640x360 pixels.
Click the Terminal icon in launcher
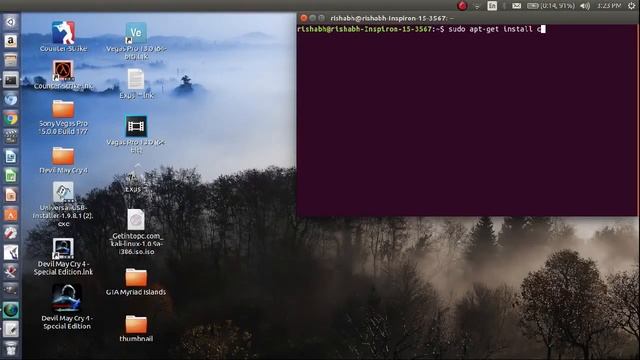[x=11, y=80]
